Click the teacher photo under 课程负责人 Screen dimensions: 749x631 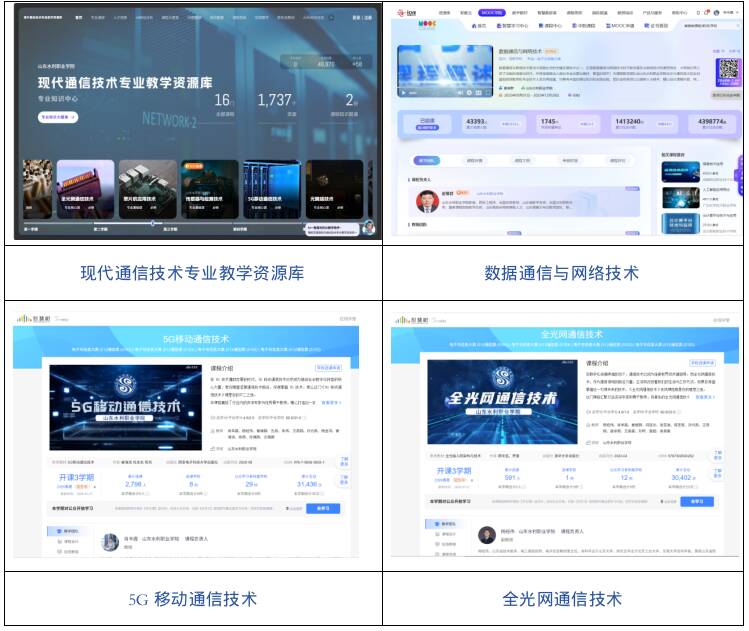(427, 199)
